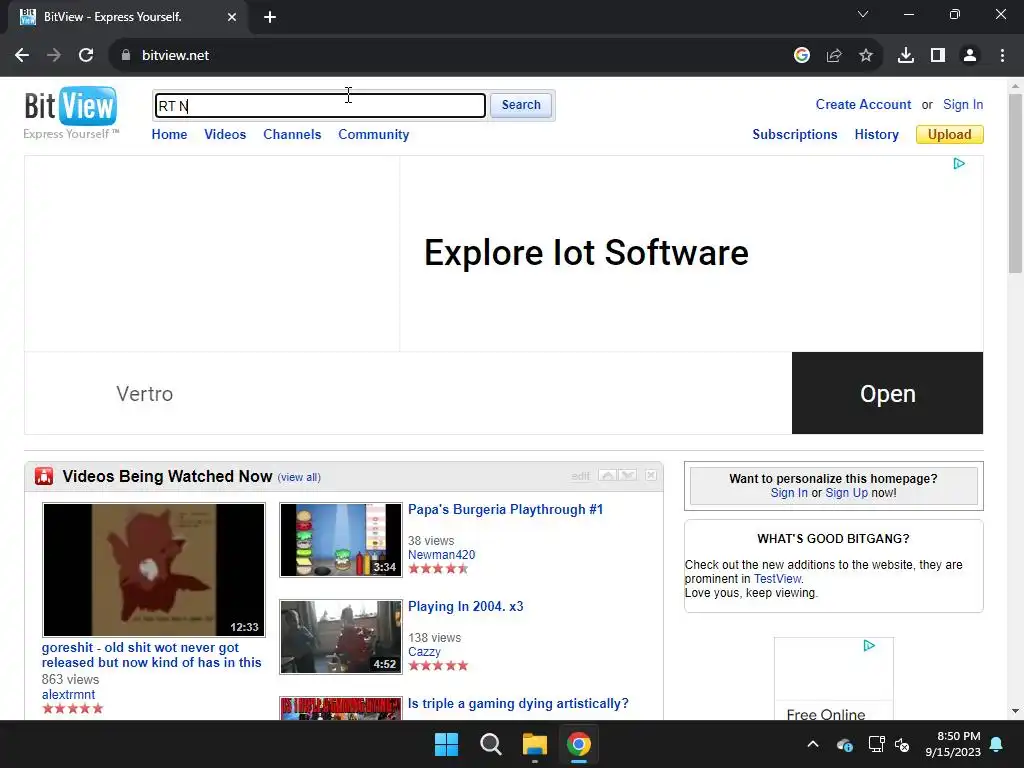Open the Windows Start menu
The image size is (1024, 768).
pyautogui.click(x=447, y=744)
